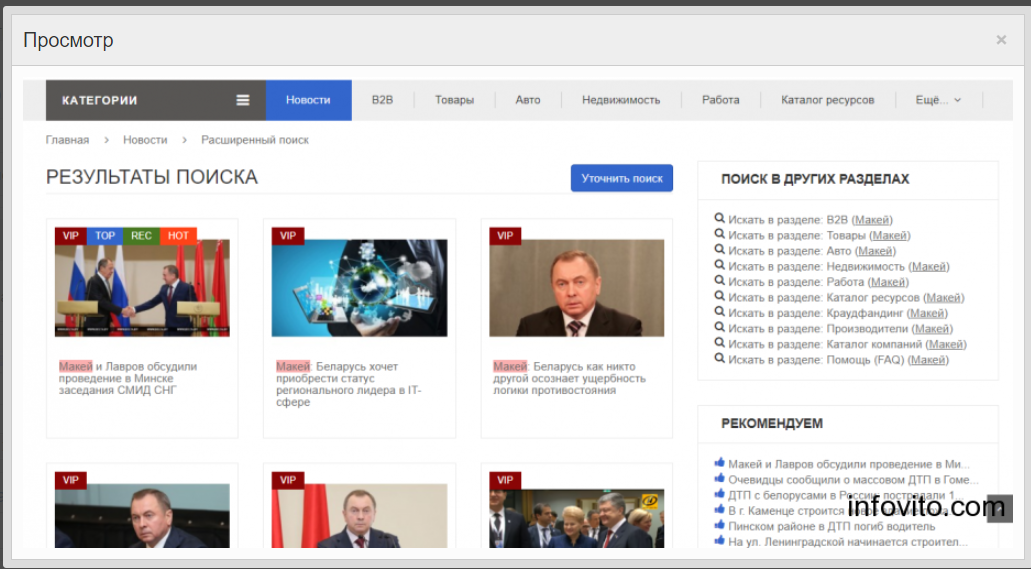Click the TOP badge on the first news card
The width and height of the screenshot is (1031, 569).
point(105,235)
